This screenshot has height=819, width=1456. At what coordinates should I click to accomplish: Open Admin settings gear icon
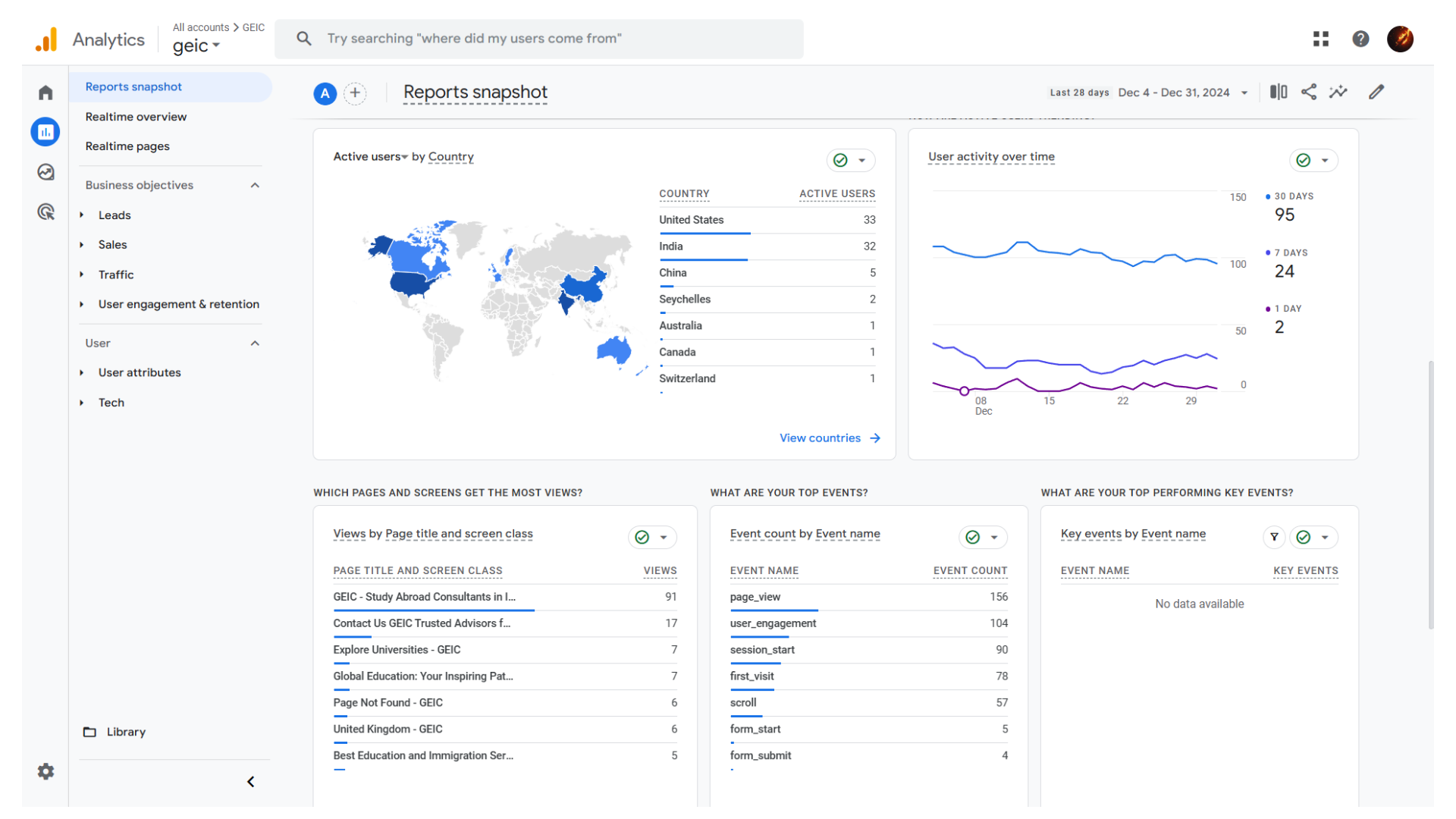click(45, 771)
